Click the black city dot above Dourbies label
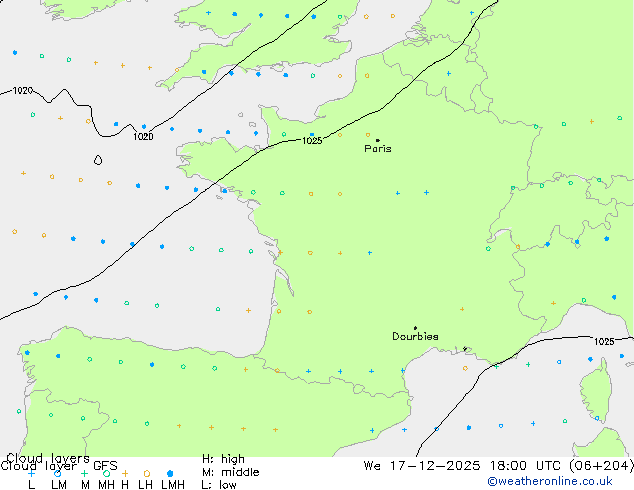Viewport: 634px width, 490px height. pos(415,328)
